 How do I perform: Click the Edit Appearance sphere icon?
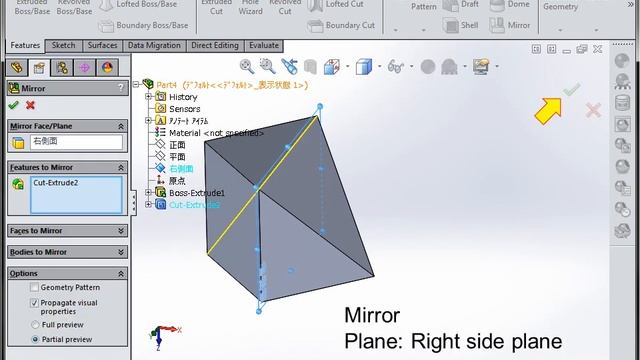pos(428,67)
